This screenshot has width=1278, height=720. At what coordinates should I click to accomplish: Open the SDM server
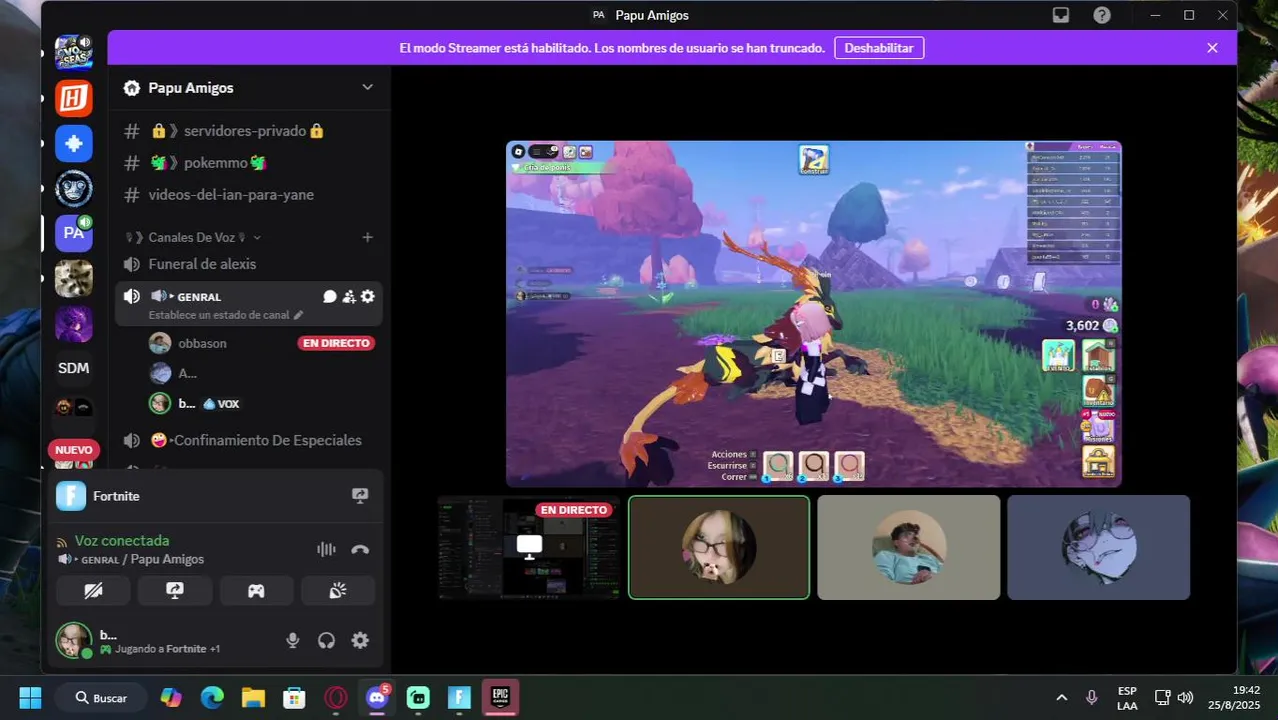(74, 368)
